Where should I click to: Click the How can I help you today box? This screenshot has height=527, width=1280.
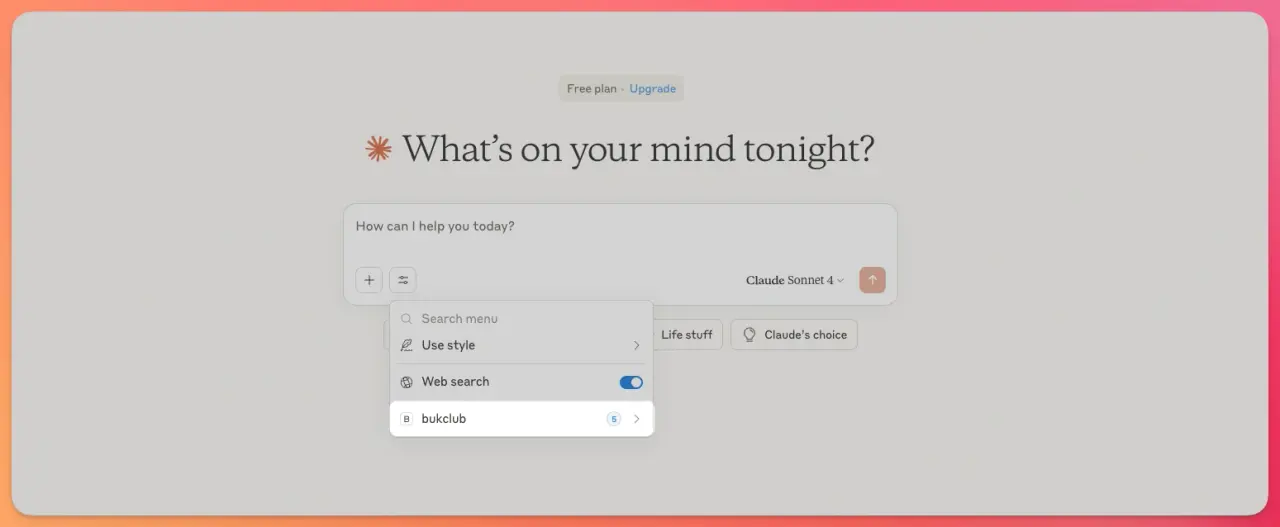click(x=620, y=227)
